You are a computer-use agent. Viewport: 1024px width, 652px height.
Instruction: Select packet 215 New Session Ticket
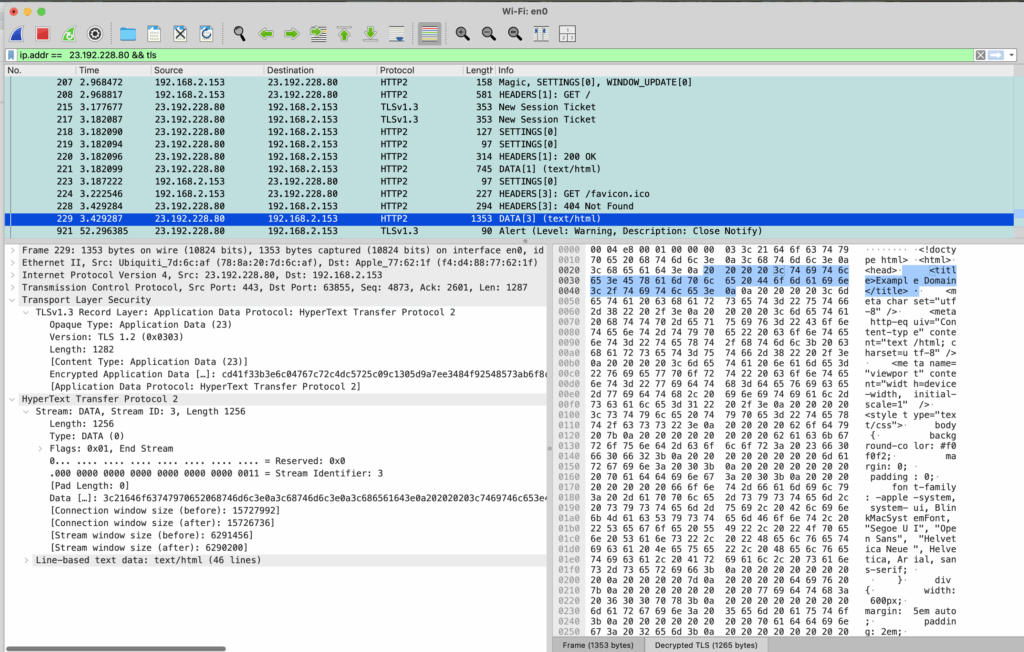[509, 107]
